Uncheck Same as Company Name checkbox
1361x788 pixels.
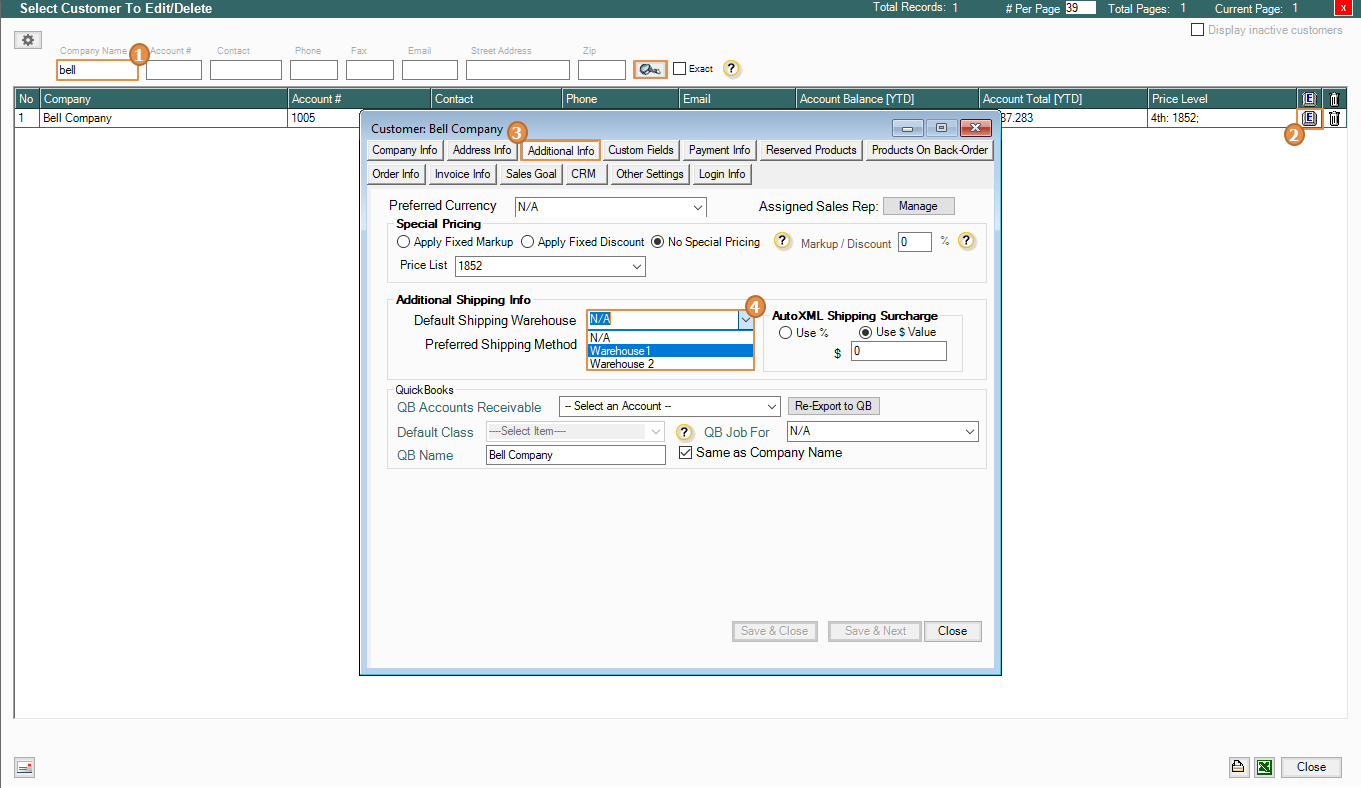click(686, 453)
